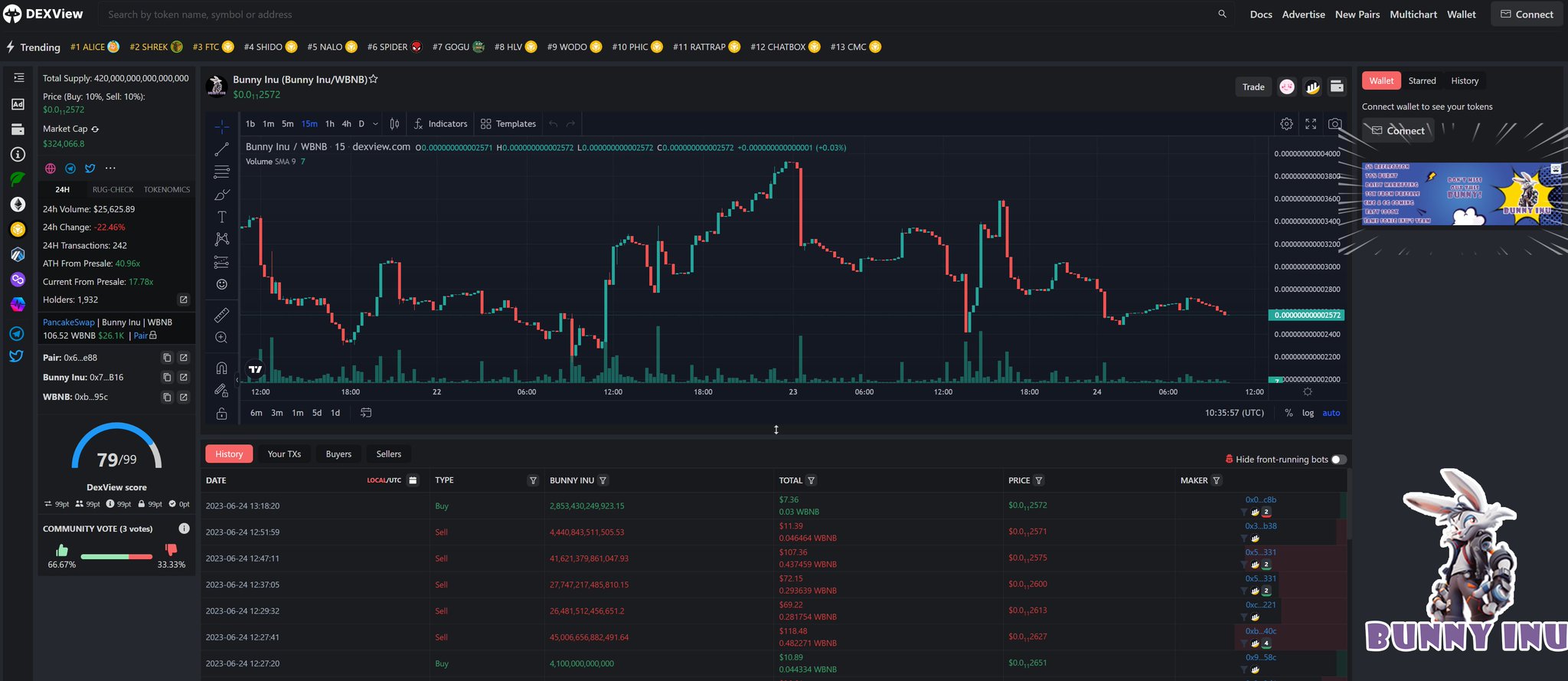Switch to wallet History tab
Screen dimensions: 1568x681
pos(1465,80)
